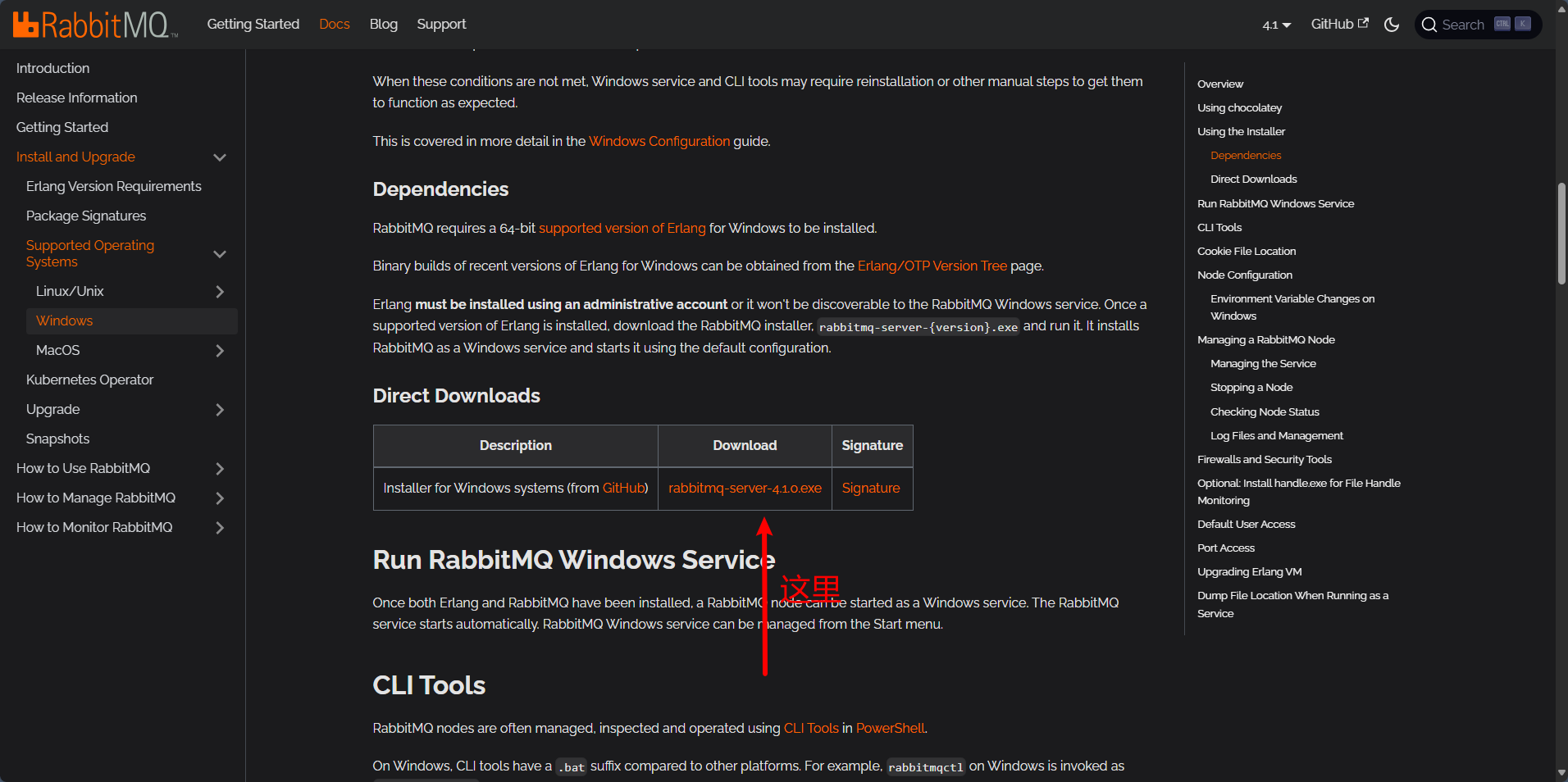1568x782 pixels.
Task: Jump to Dependencies in contents
Action: pos(1246,155)
